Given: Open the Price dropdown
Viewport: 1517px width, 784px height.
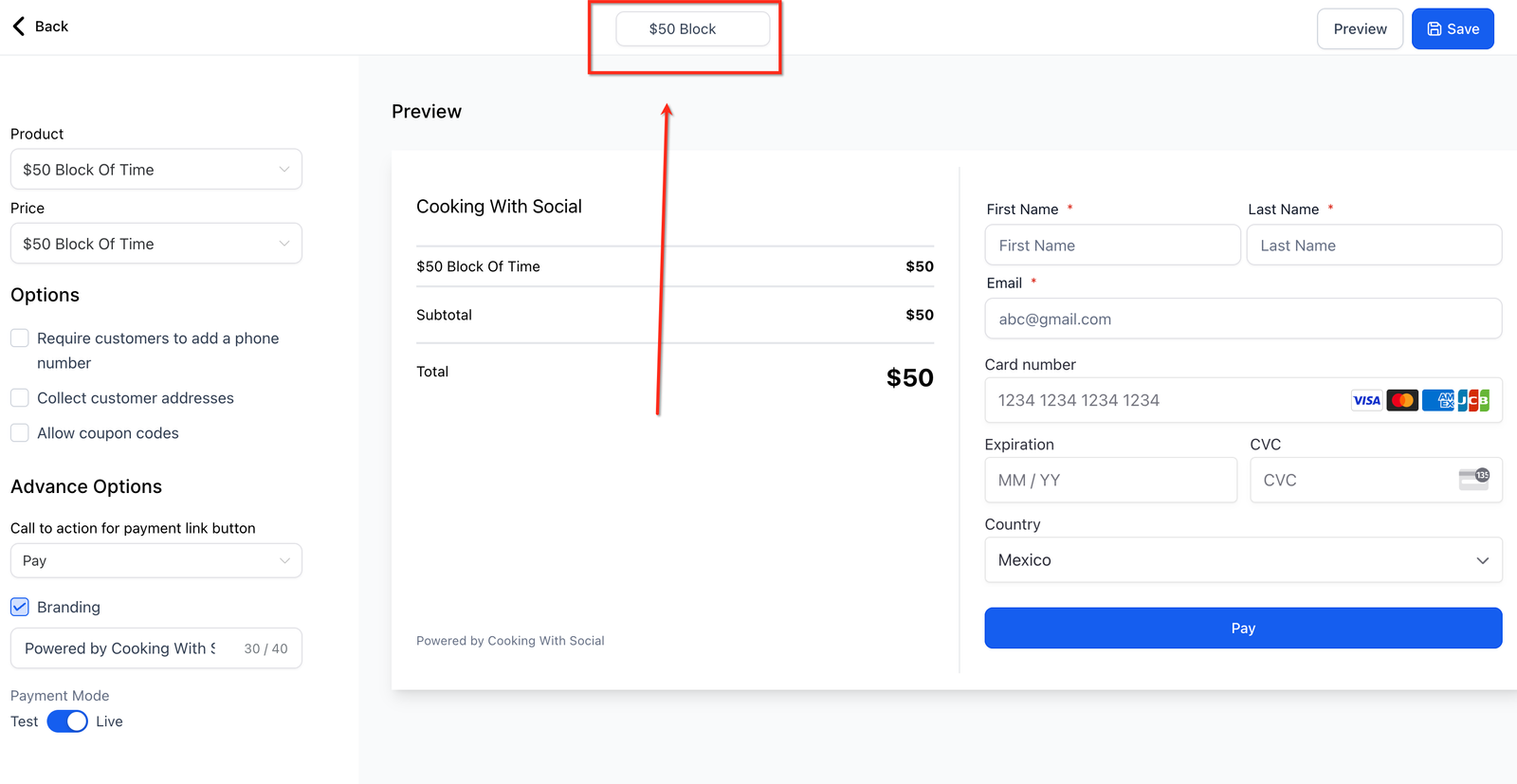Looking at the screenshot, I should click(x=156, y=244).
